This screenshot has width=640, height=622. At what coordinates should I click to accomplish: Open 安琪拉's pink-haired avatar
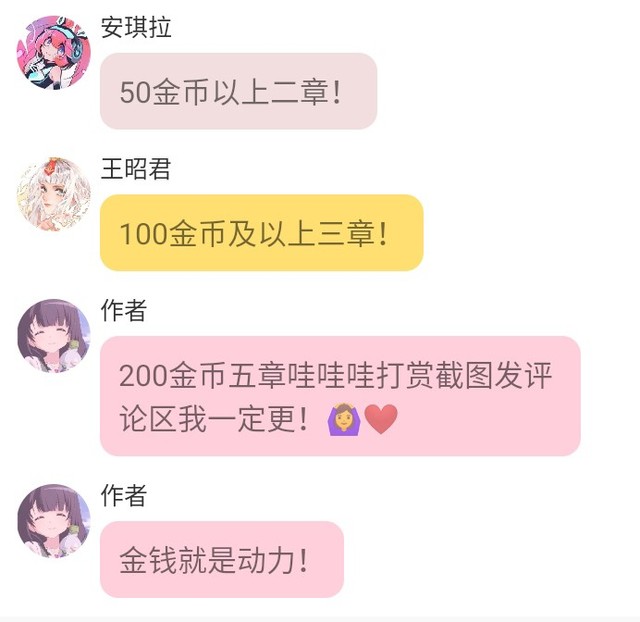point(53,52)
